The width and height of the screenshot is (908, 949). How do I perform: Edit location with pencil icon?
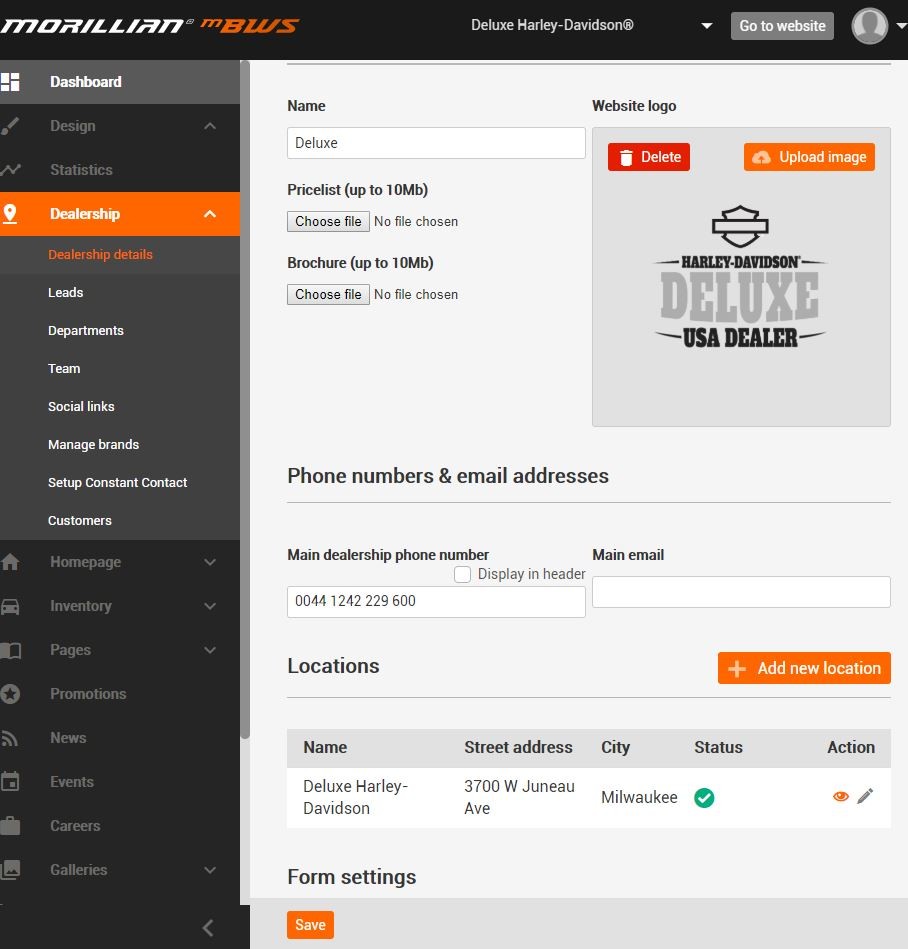tap(865, 796)
